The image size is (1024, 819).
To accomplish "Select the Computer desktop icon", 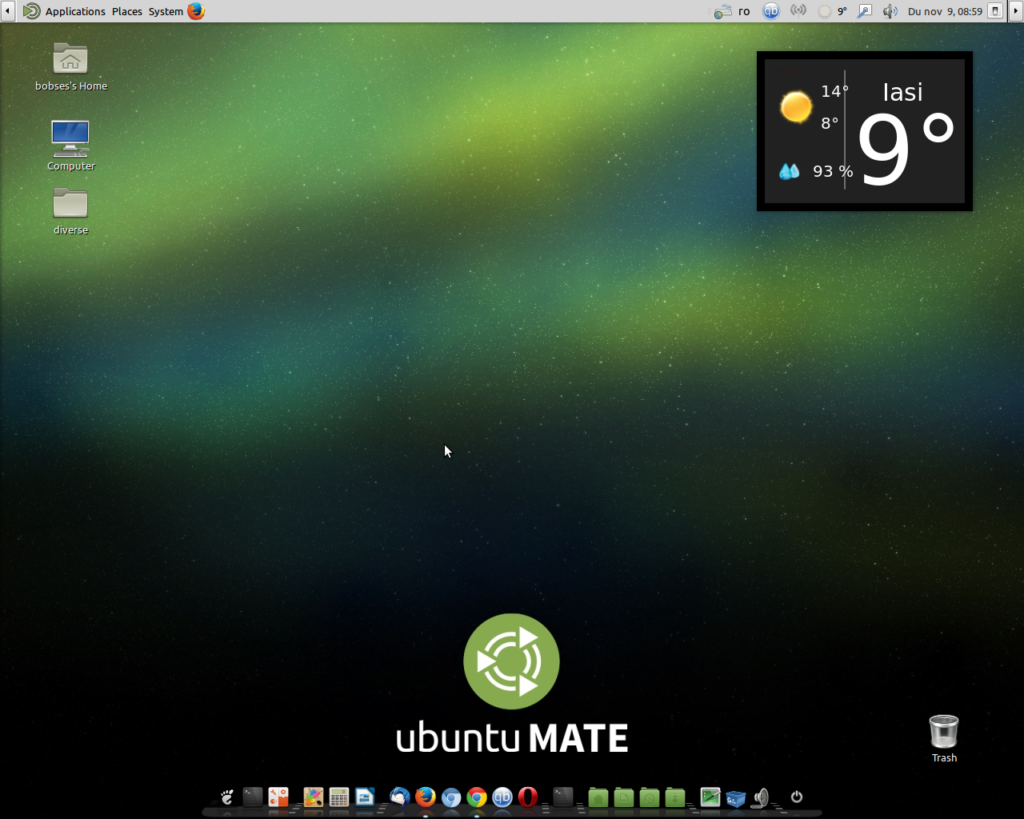I will coord(71,146).
